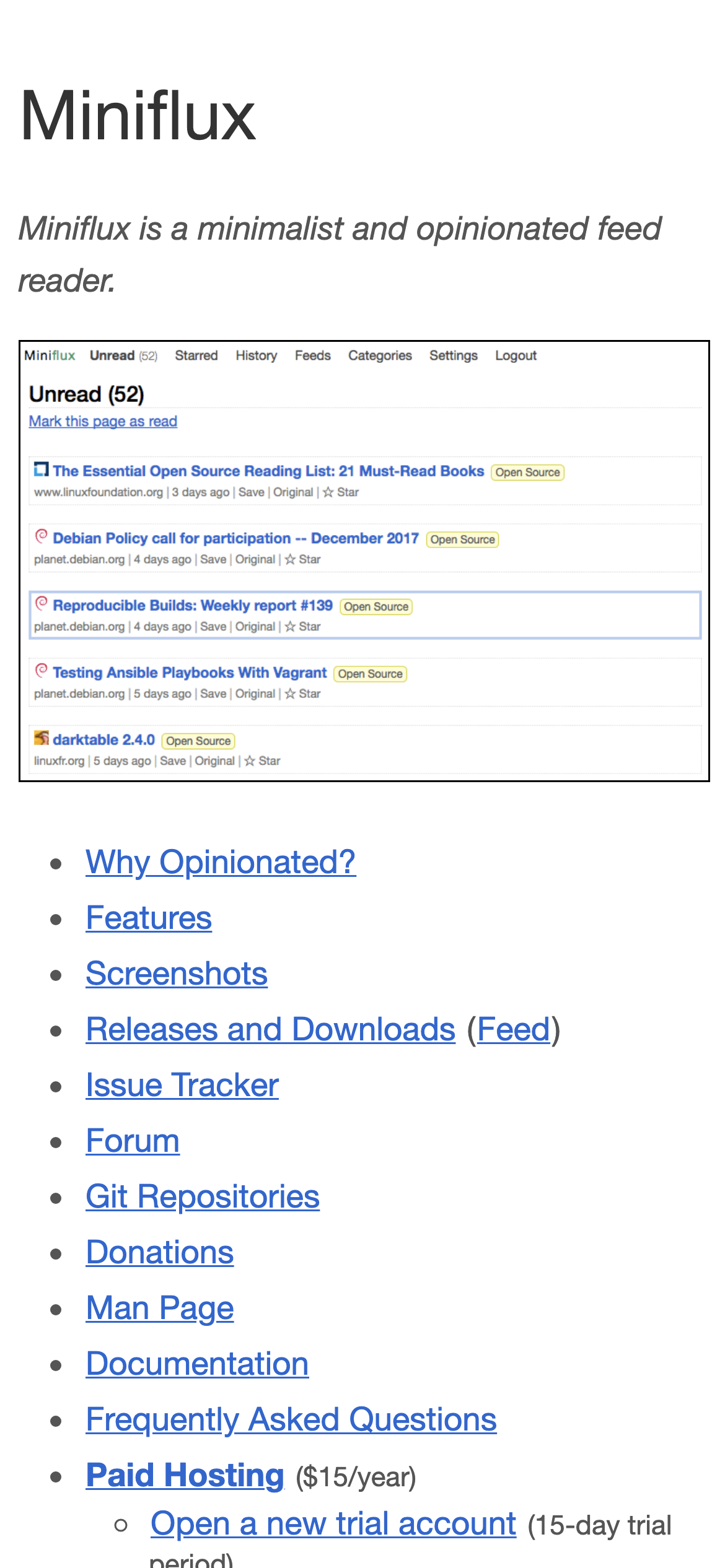Click the Donations link
This screenshot has width=725, height=1568.
click(x=160, y=1252)
